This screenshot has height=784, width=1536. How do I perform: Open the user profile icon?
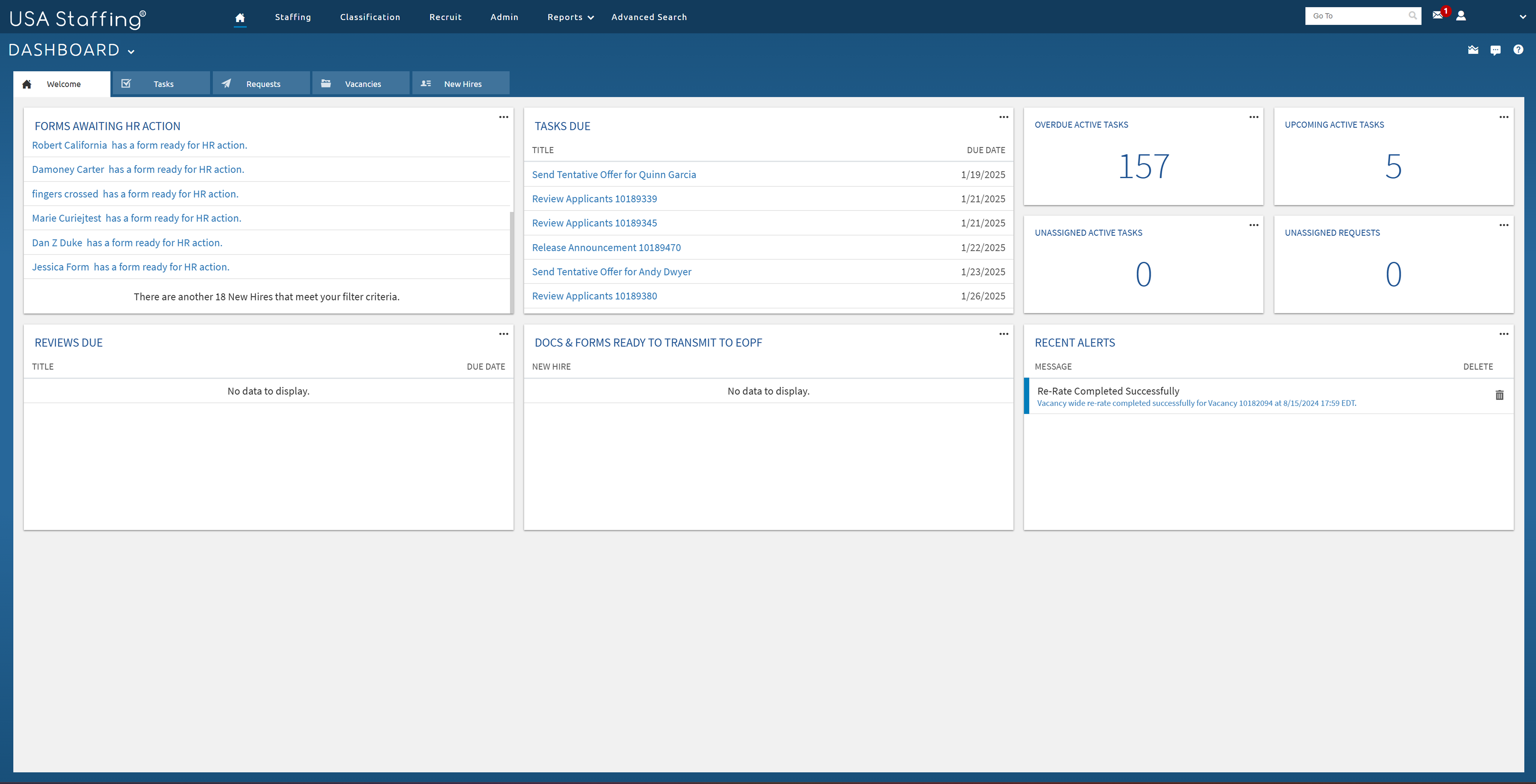tap(1461, 16)
